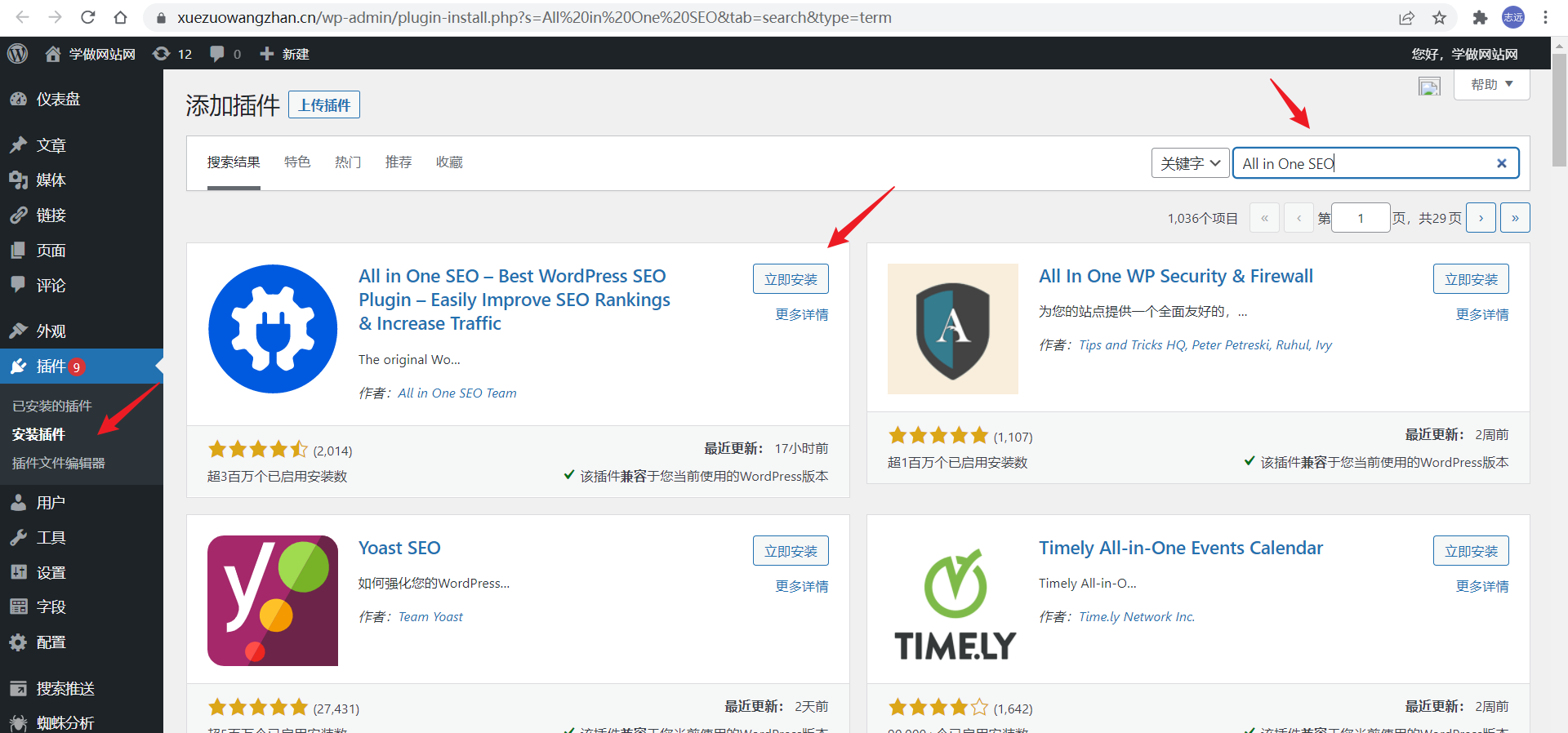This screenshot has height=733, width=1568.
Task: Open browser extensions puzzle icon
Action: [1480, 18]
